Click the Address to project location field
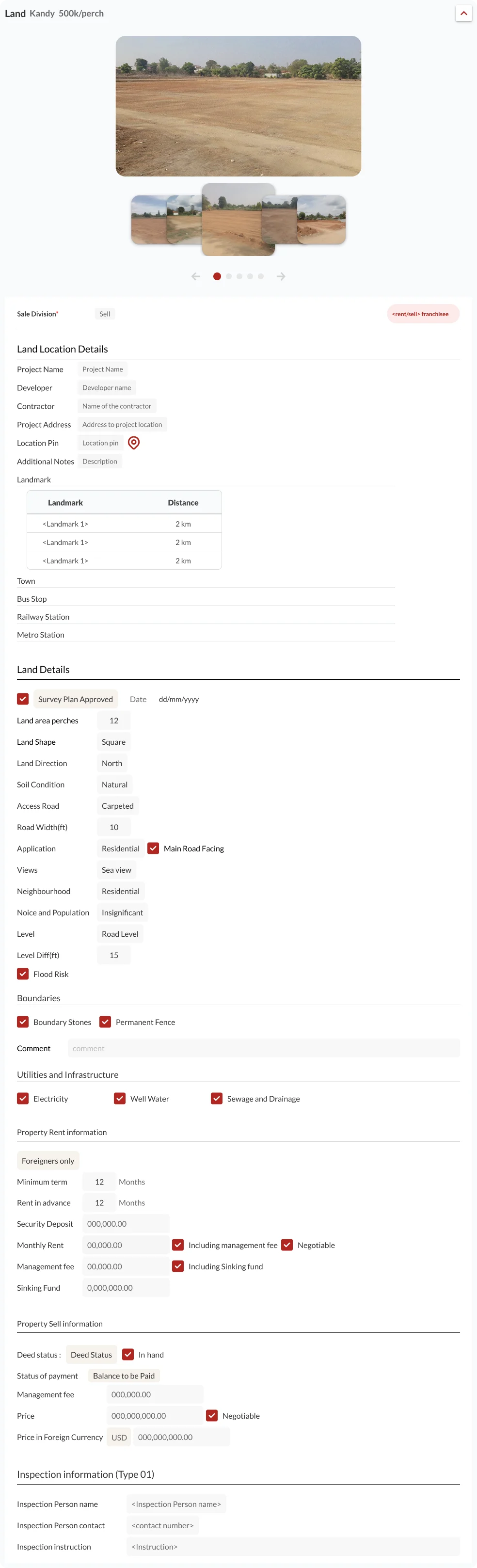Image resolution: width=477 pixels, height=1568 pixels. coord(122,424)
